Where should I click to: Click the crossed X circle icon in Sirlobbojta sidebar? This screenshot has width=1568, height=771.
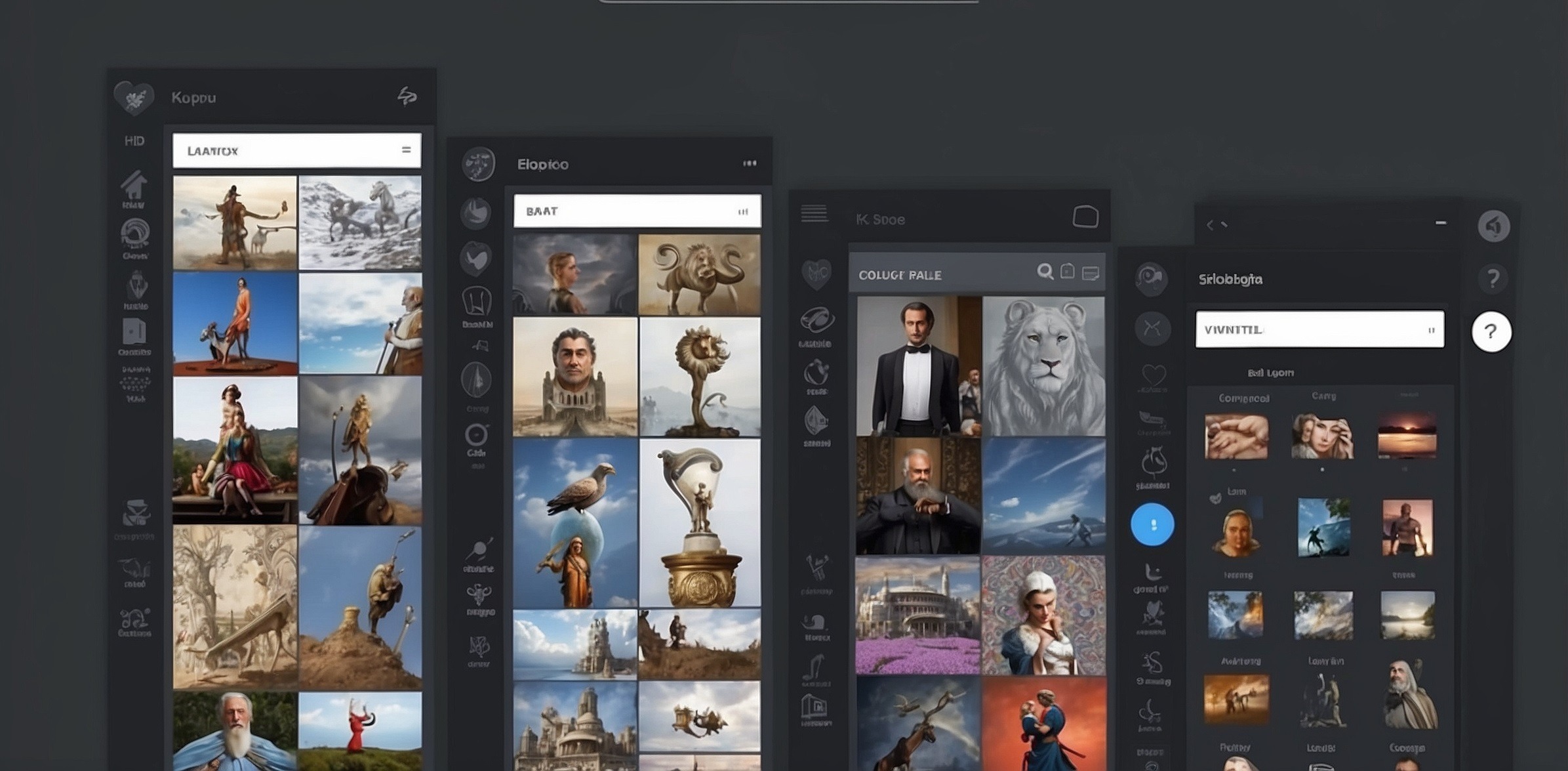click(1152, 327)
